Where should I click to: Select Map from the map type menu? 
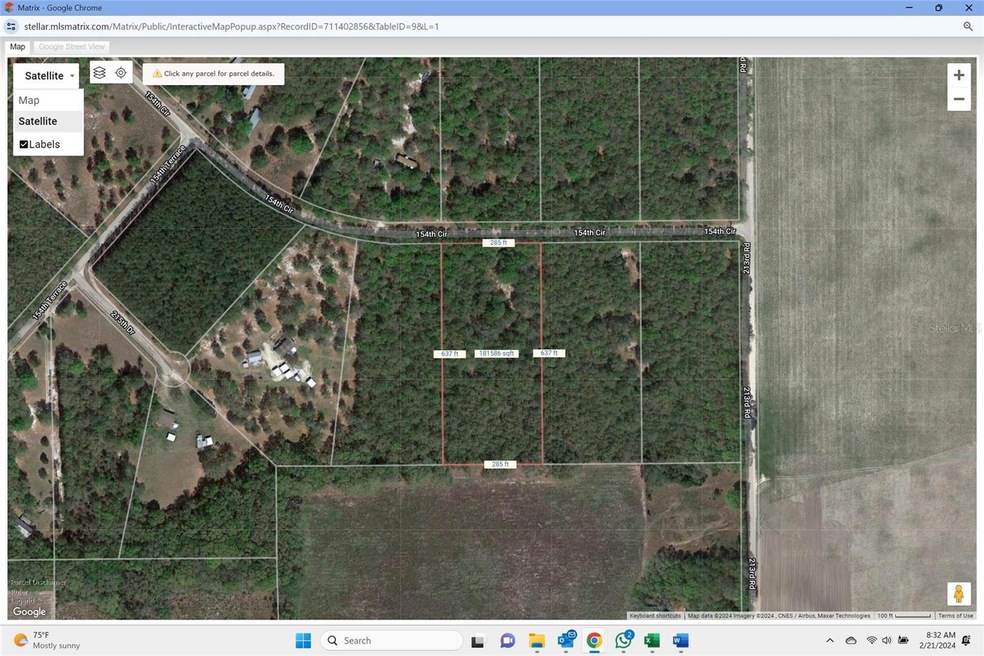(x=29, y=100)
